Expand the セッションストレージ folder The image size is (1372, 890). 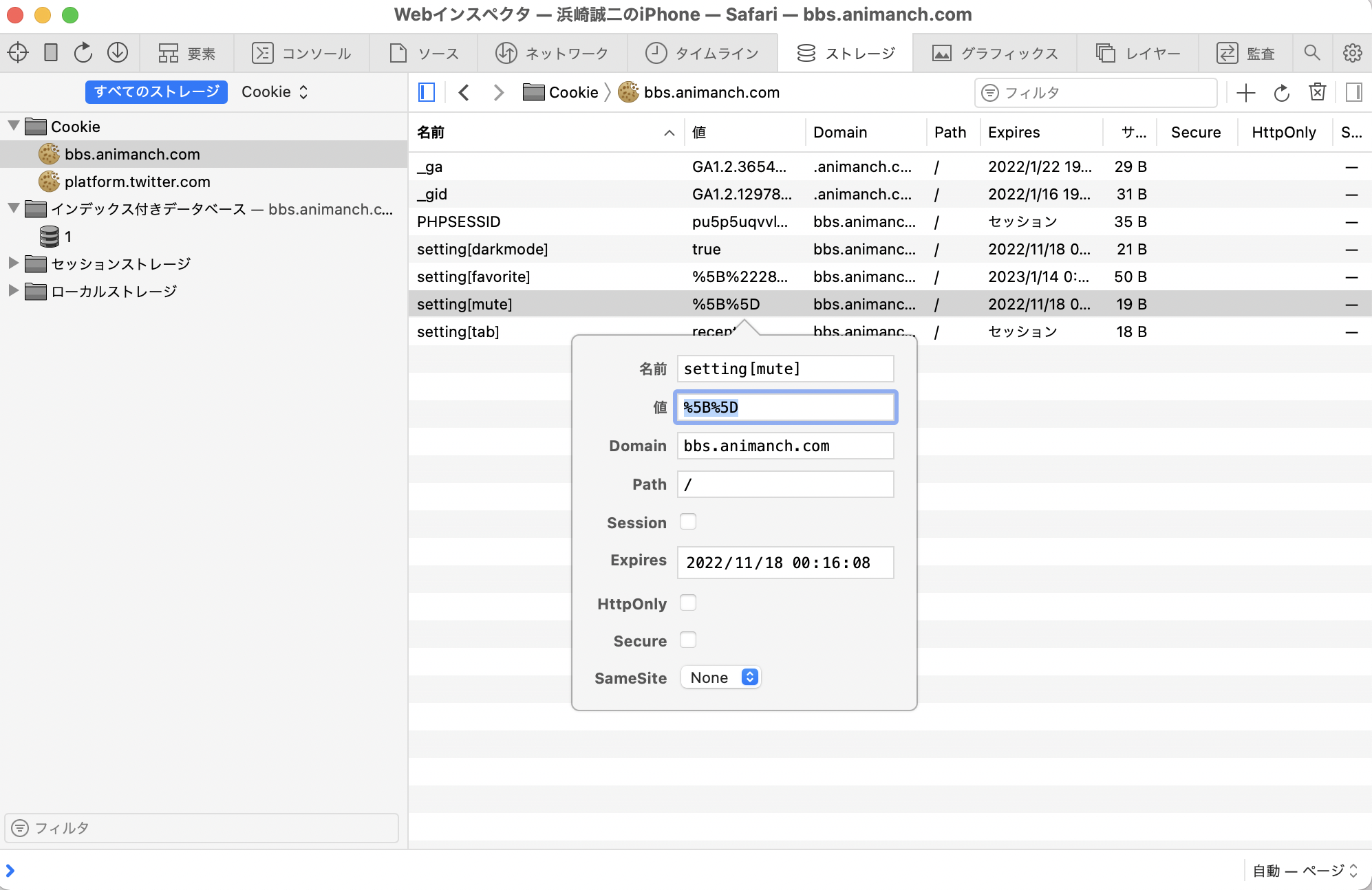pyautogui.click(x=13, y=263)
